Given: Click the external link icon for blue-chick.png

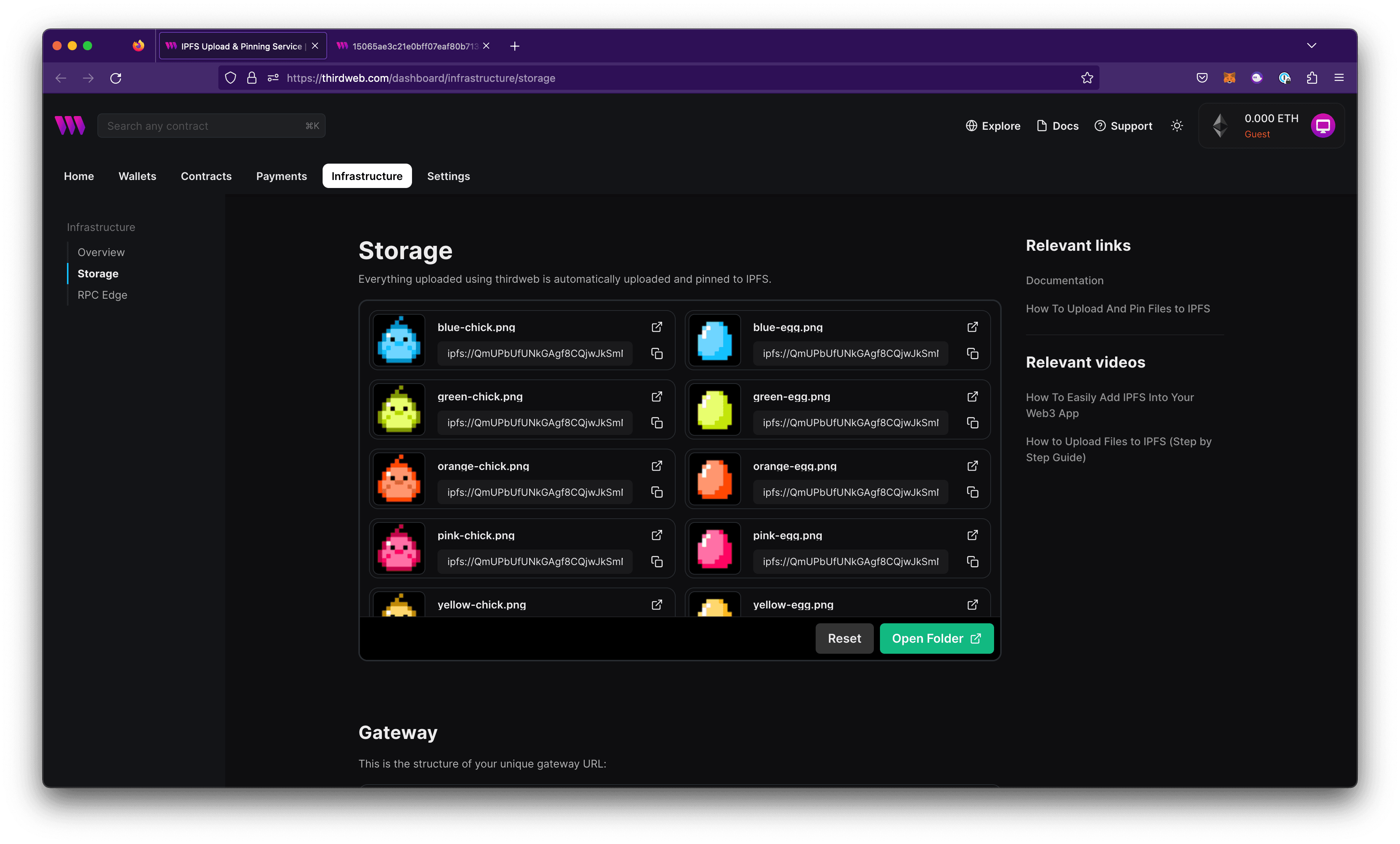Looking at the screenshot, I should click(657, 327).
